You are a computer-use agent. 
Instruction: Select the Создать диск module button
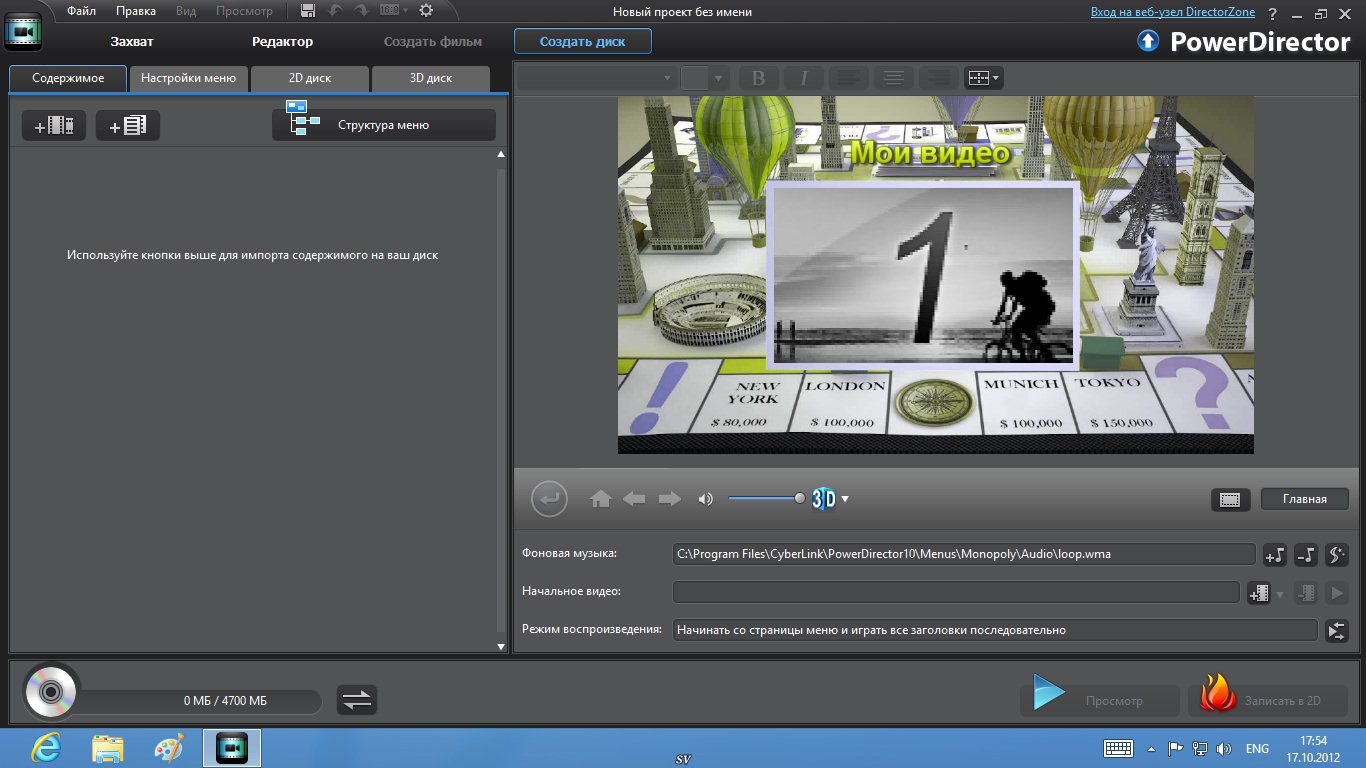click(x=583, y=41)
